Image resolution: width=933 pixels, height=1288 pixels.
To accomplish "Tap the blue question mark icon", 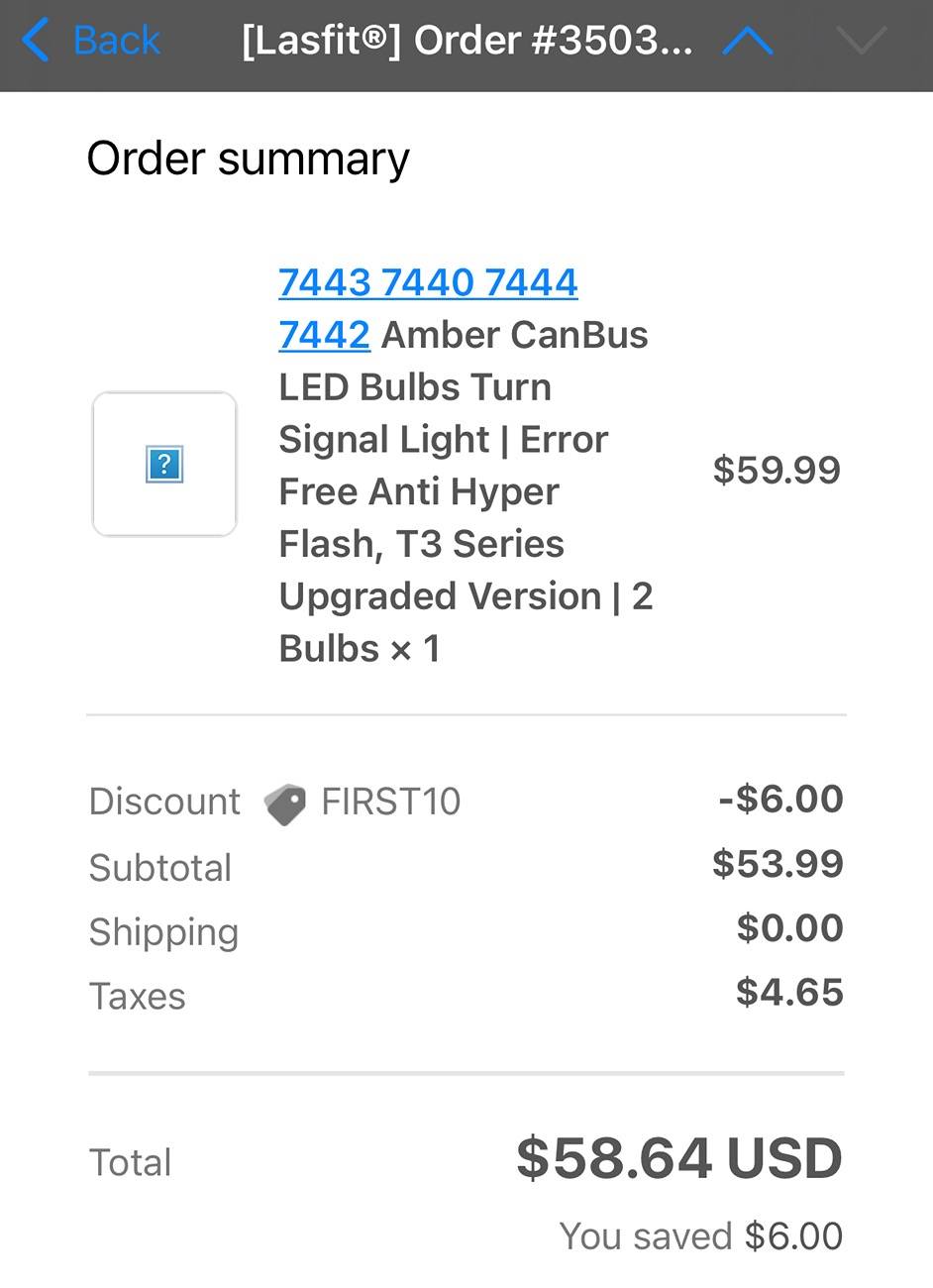I will click(x=164, y=464).
